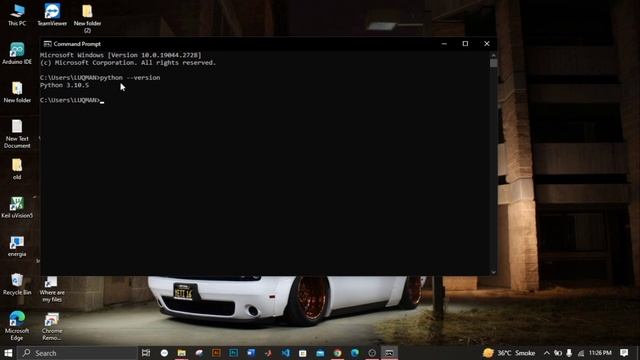Screen dimensions: 640x360
Task: Open the clock showing 11:26 PM
Action: tap(600, 353)
